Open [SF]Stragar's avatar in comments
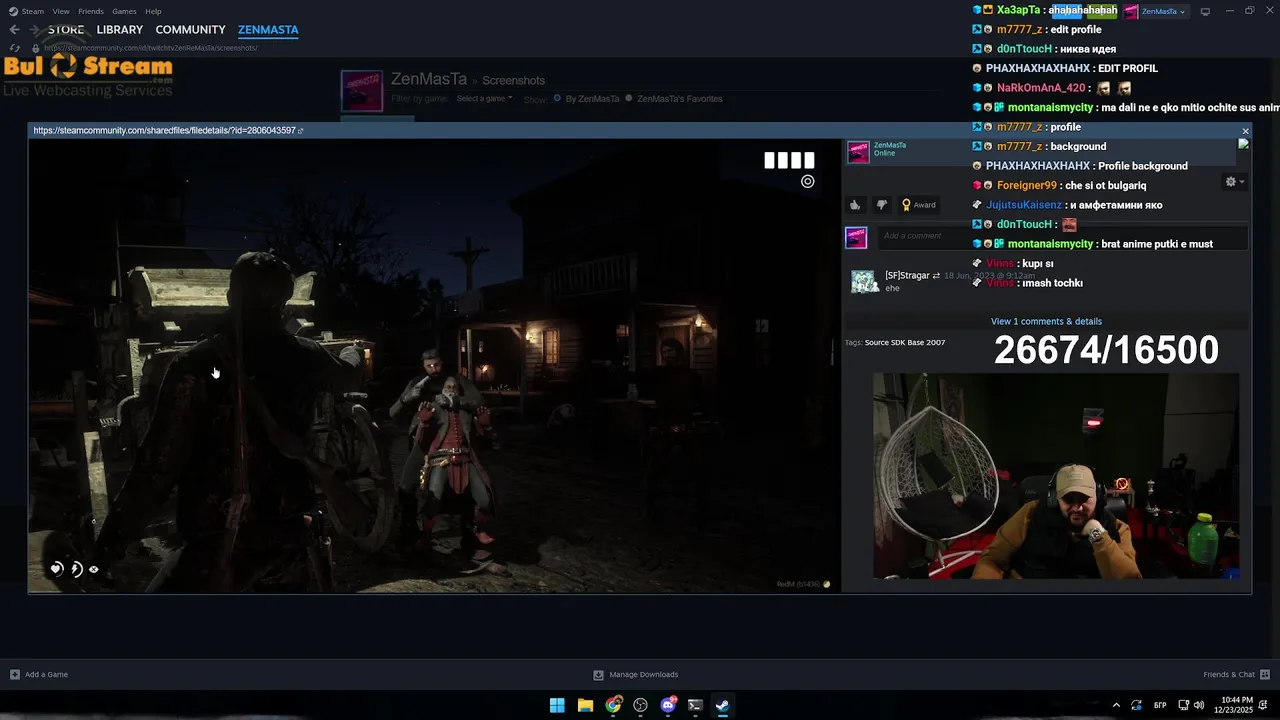The height and width of the screenshot is (720, 1280). 864,282
